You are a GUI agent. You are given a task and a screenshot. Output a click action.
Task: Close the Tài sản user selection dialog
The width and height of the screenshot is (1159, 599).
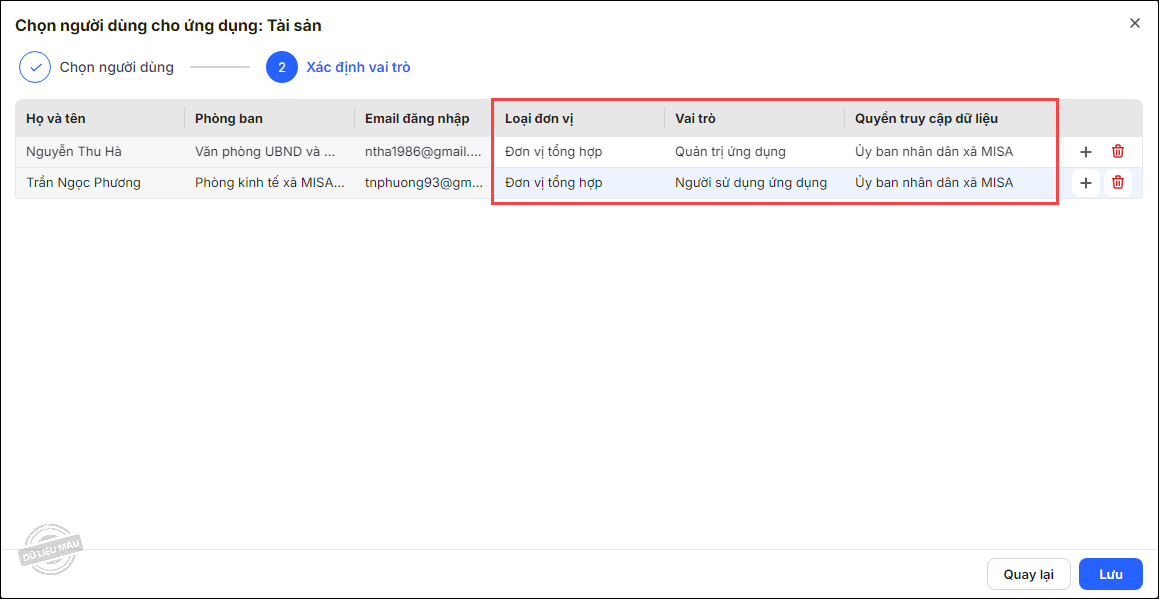[x=1135, y=23]
